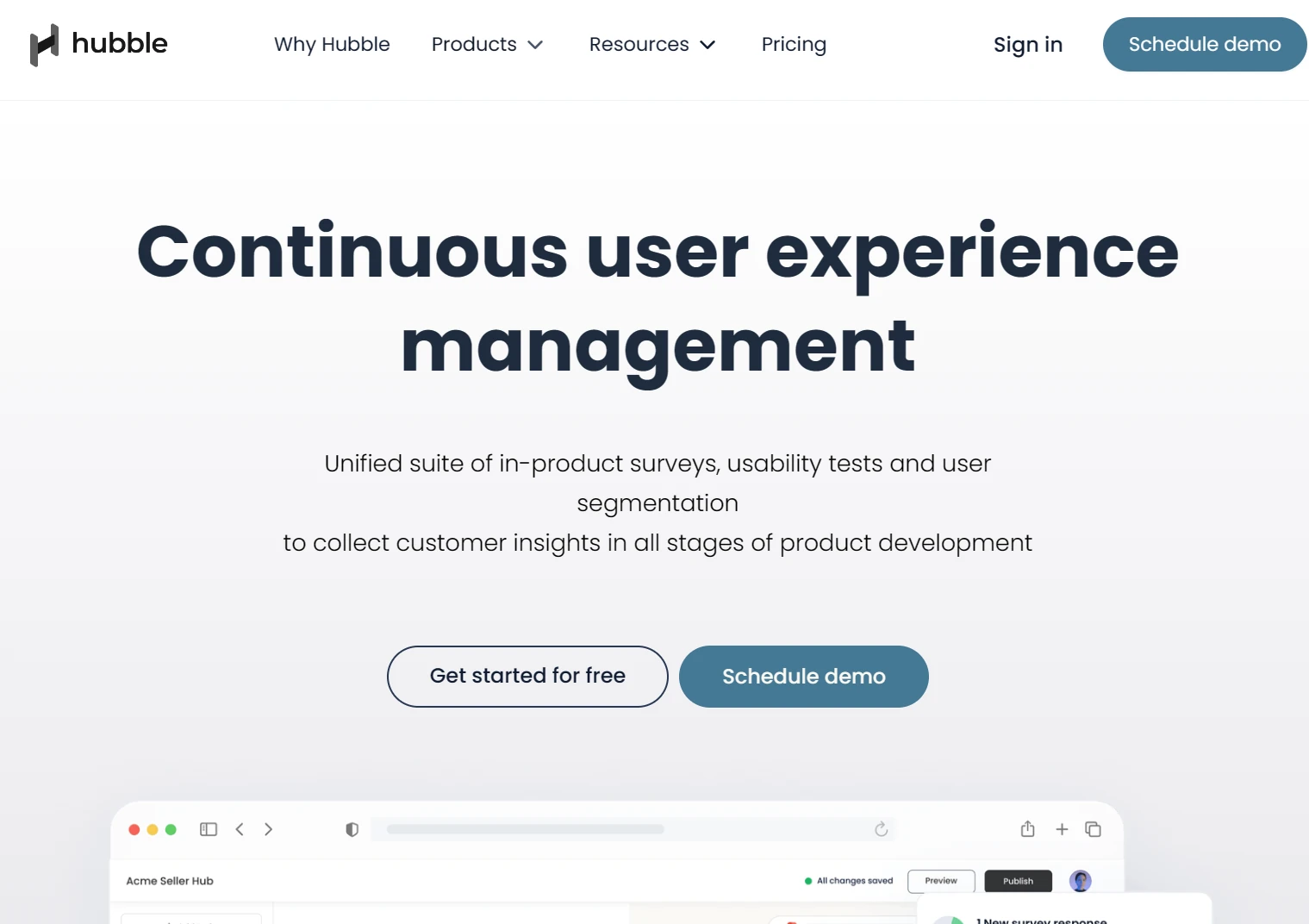Click the Hubble logo icon
Image resolution: width=1309 pixels, height=924 pixels.
(44, 45)
